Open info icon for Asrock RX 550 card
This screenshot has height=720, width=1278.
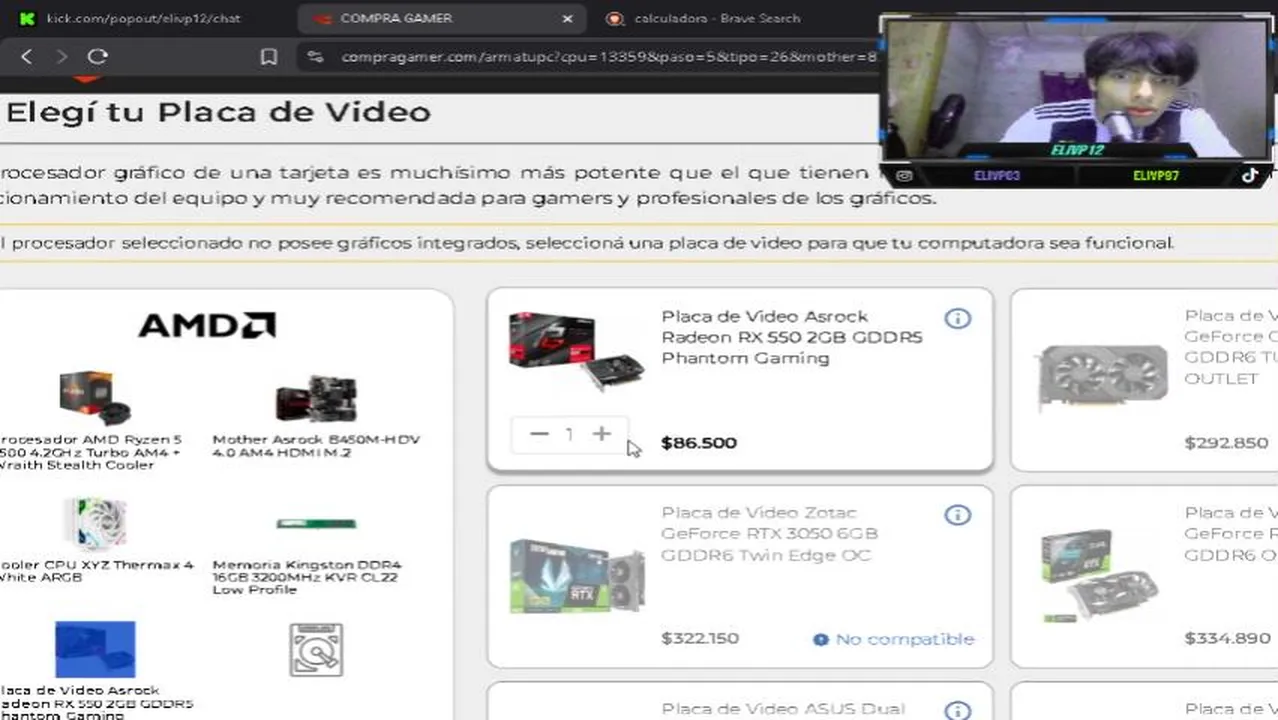tap(957, 318)
